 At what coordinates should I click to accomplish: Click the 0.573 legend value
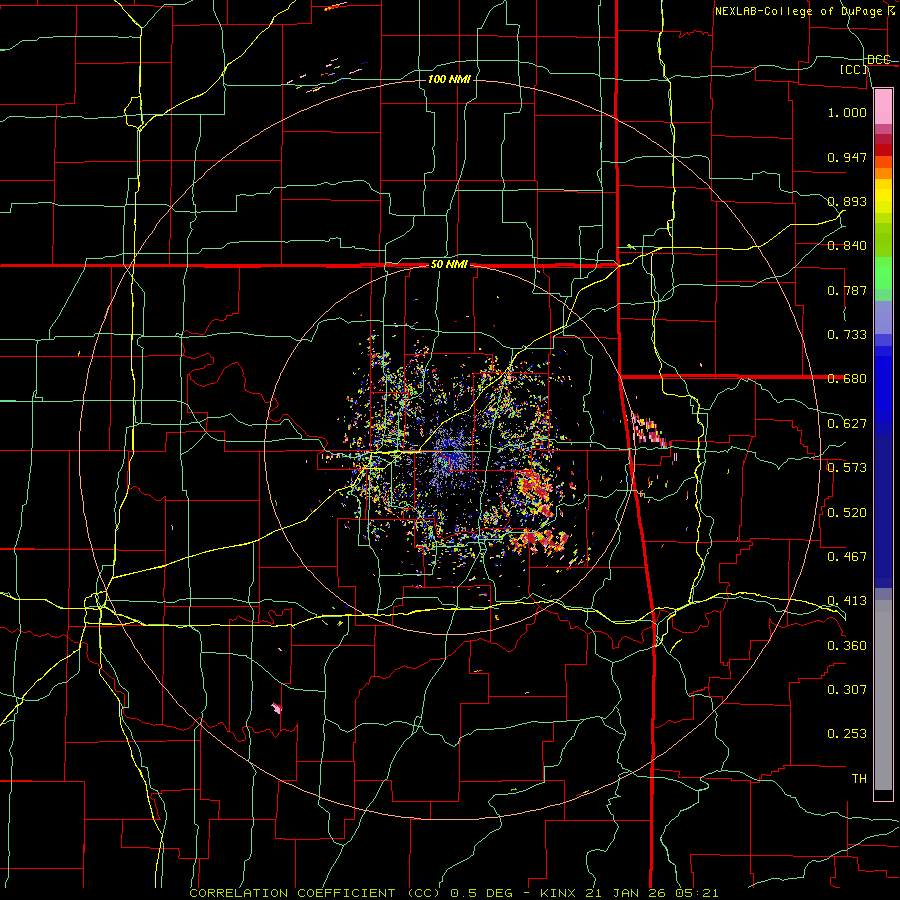pyautogui.click(x=847, y=468)
